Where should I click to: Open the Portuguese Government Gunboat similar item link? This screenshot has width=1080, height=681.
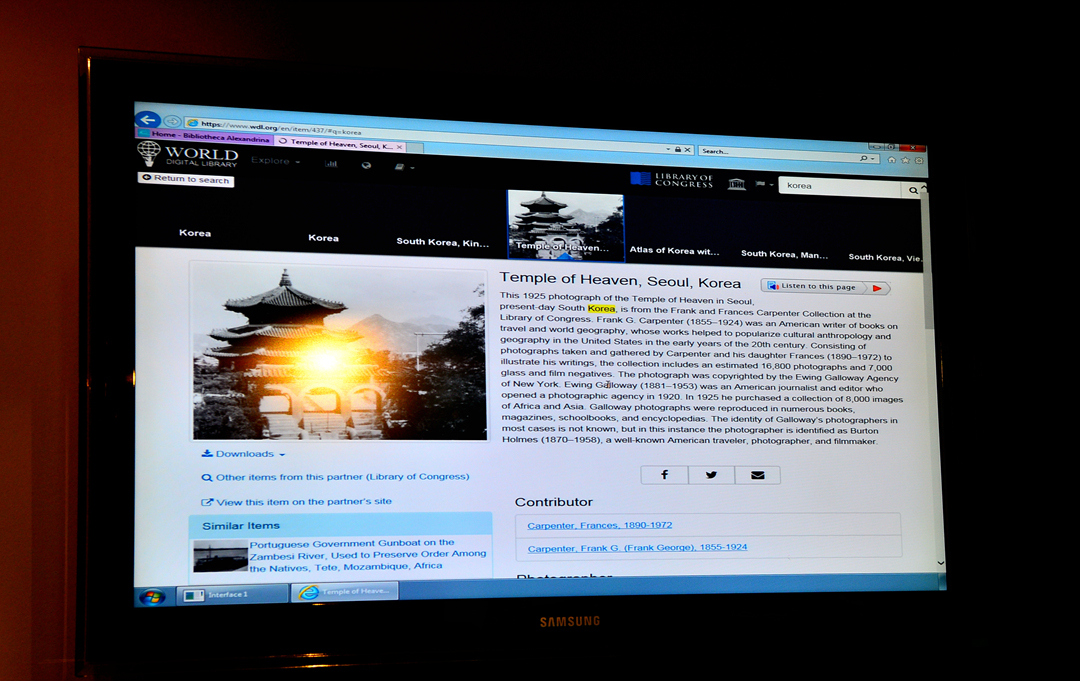tap(368, 555)
